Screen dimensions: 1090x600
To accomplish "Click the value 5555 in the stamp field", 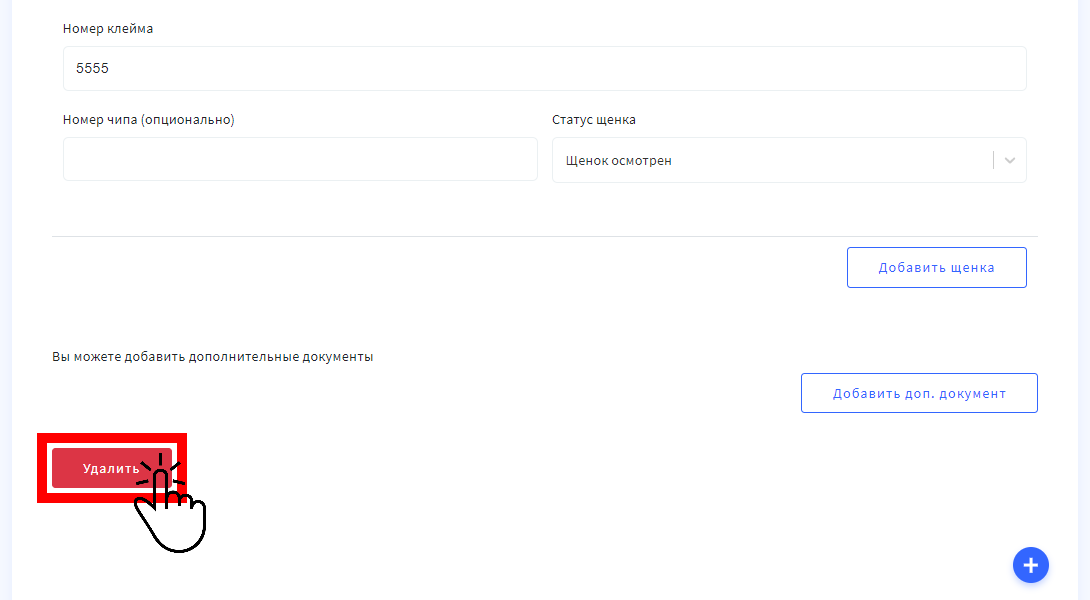I will (x=92, y=69).
